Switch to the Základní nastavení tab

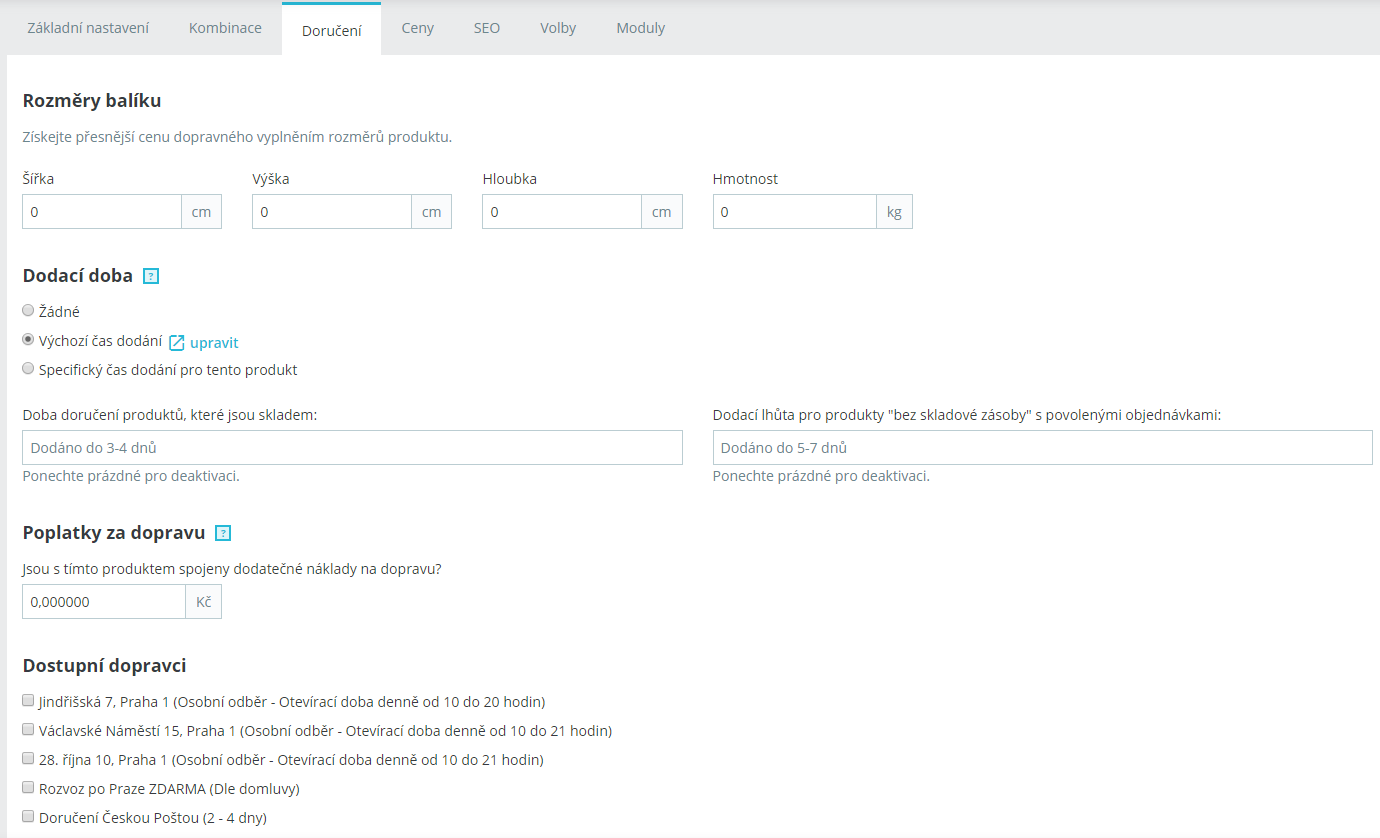click(88, 28)
